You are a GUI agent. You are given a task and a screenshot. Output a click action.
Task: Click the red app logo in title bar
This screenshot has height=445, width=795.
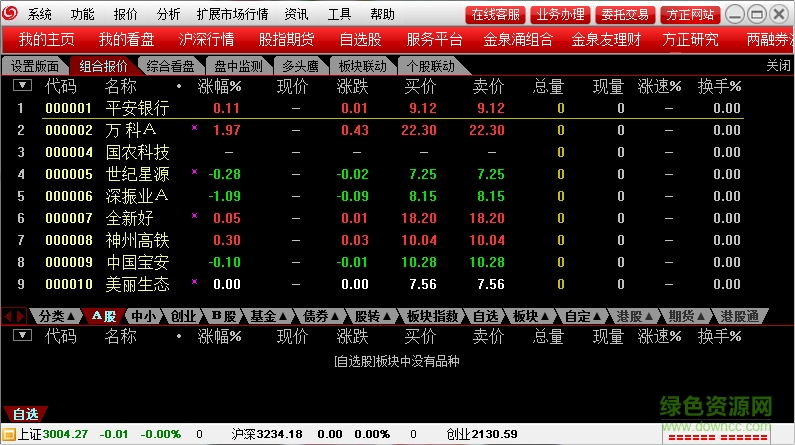pos(11,14)
